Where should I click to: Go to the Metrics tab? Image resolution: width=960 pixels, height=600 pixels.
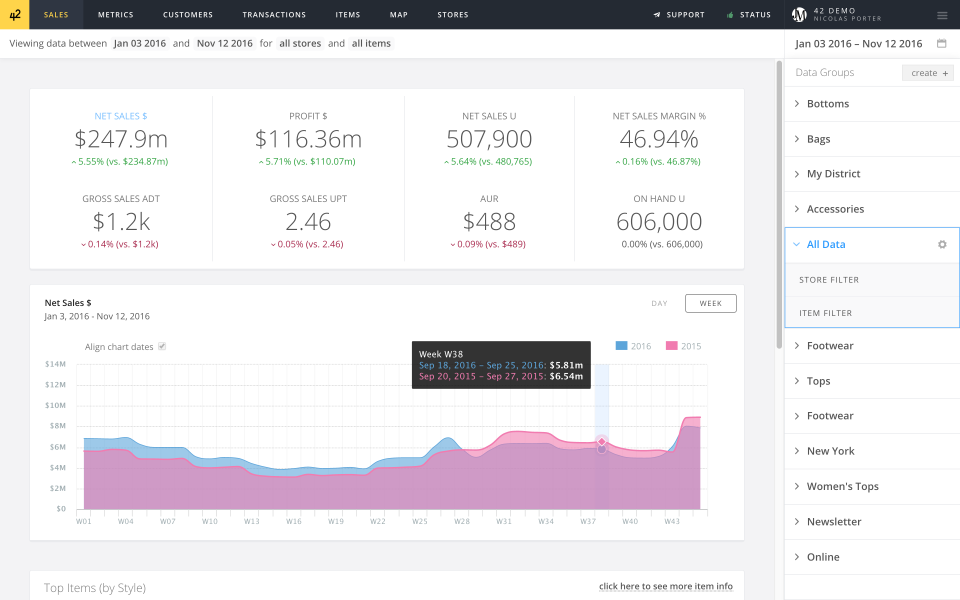pos(115,15)
